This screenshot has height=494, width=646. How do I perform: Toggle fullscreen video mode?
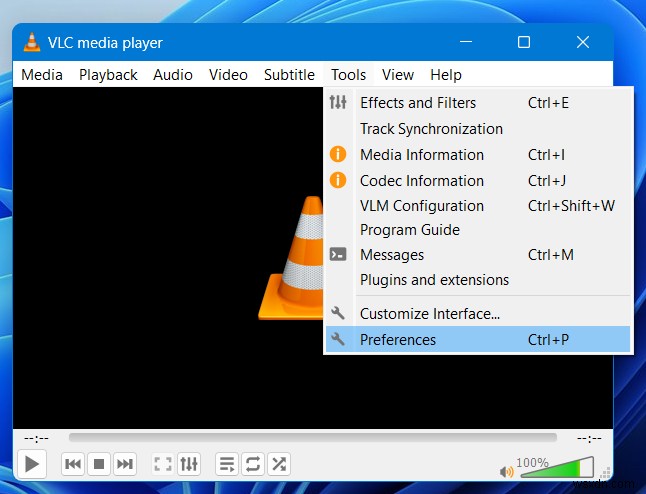163,464
